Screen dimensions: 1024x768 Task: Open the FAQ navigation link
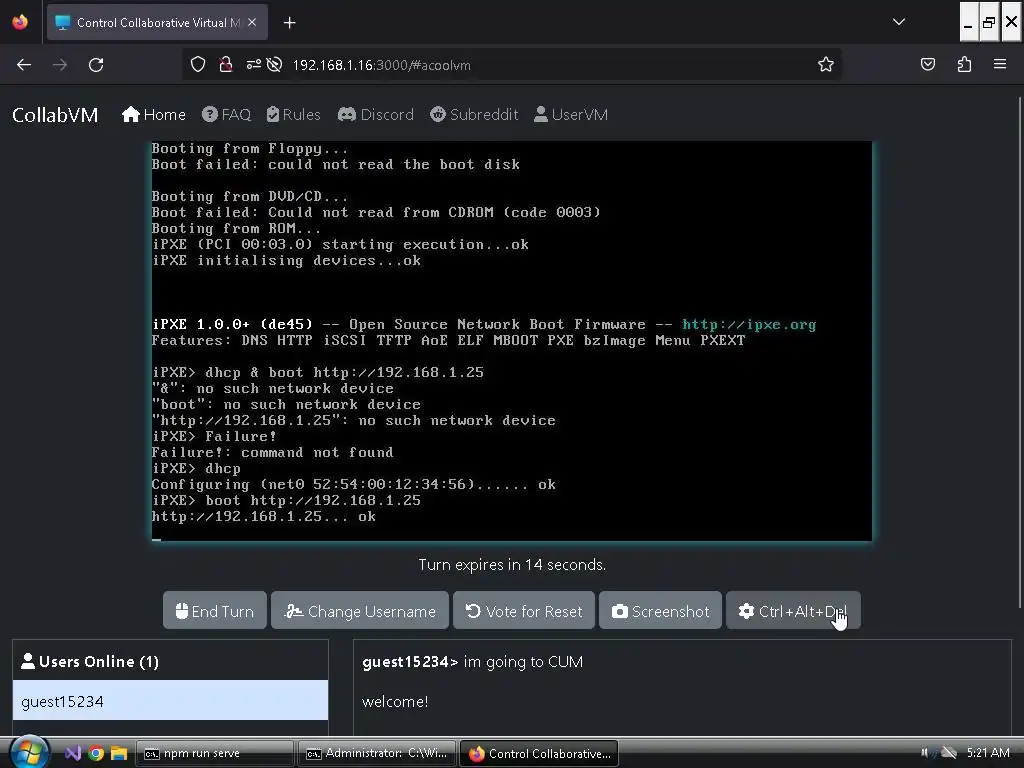point(226,115)
